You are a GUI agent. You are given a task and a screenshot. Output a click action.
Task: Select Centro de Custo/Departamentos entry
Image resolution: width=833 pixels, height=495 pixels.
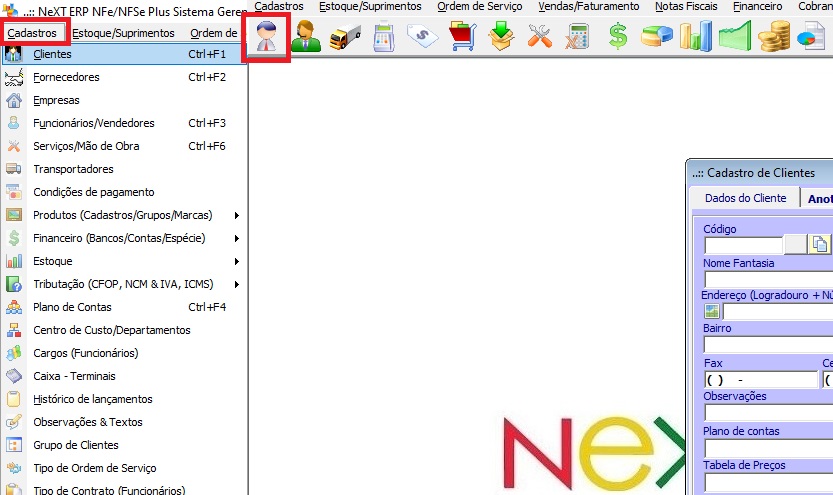[x=125, y=330]
